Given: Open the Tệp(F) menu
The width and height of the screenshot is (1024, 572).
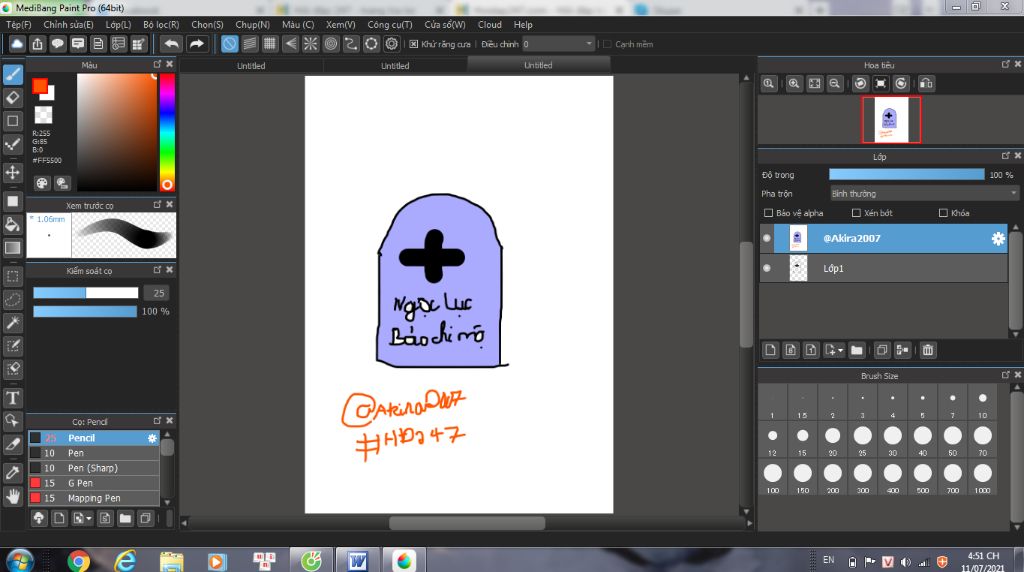Looking at the screenshot, I should (18, 24).
